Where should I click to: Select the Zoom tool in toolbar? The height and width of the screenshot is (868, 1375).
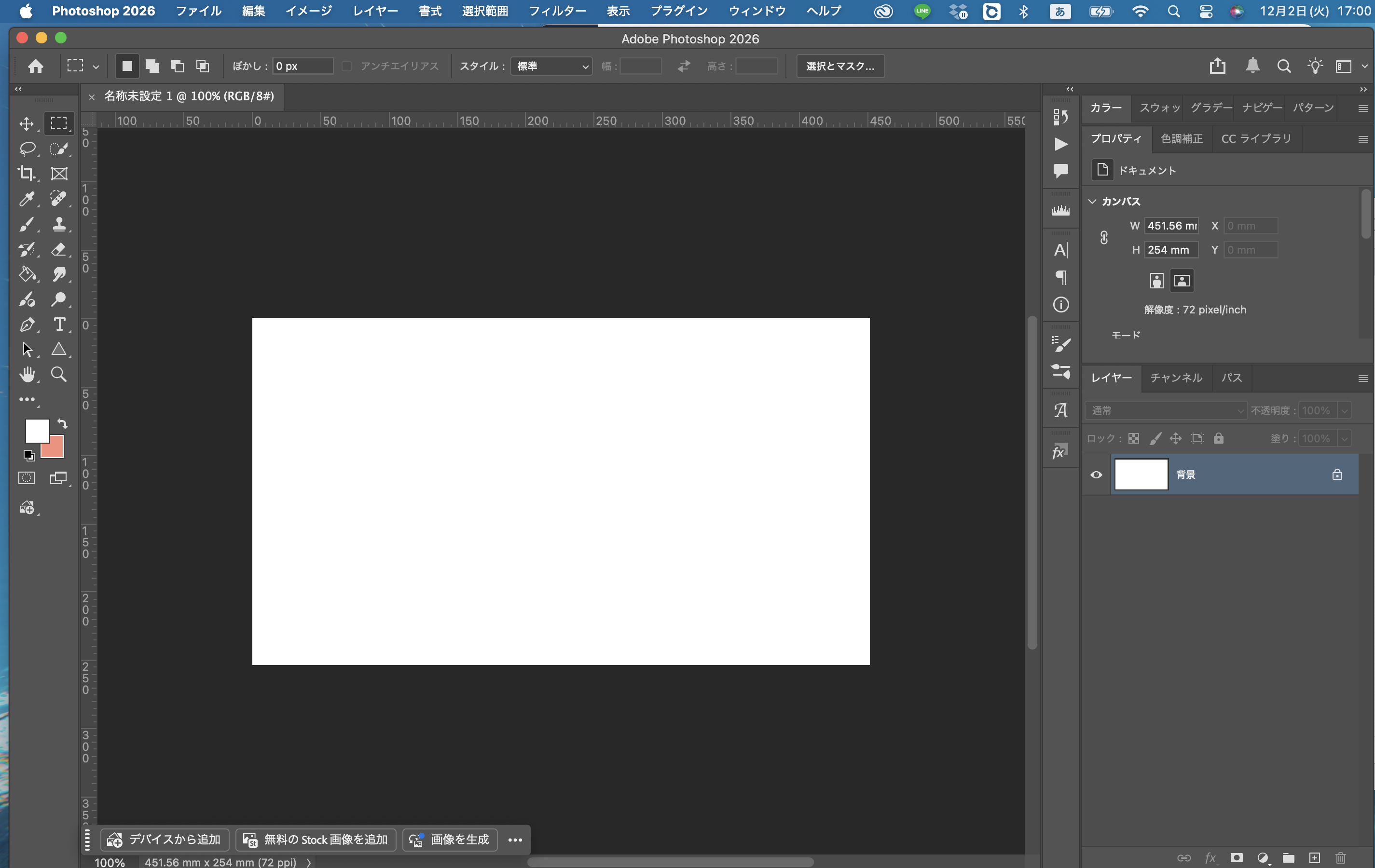coord(59,374)
